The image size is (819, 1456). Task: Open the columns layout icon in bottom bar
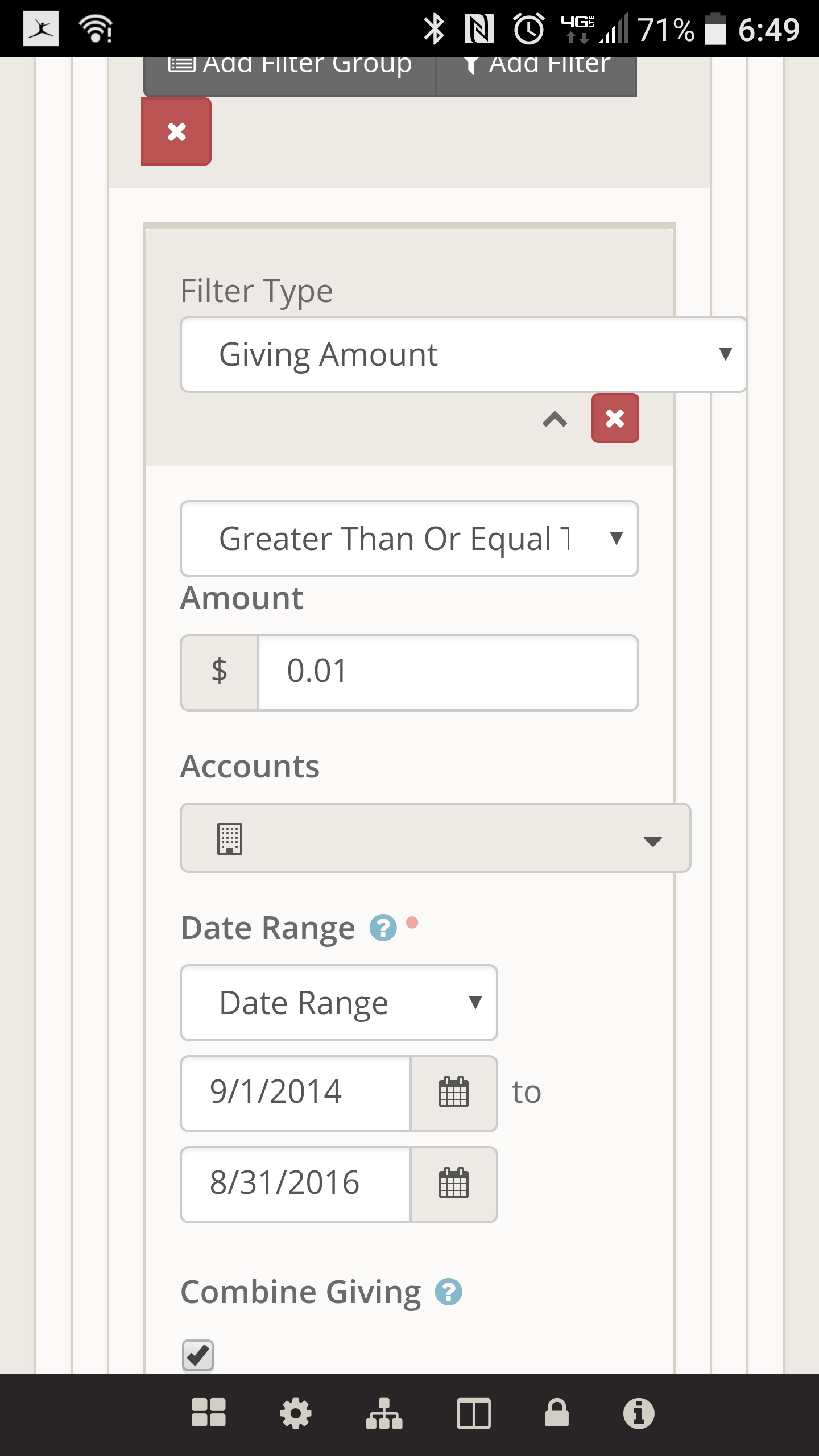473,1413
